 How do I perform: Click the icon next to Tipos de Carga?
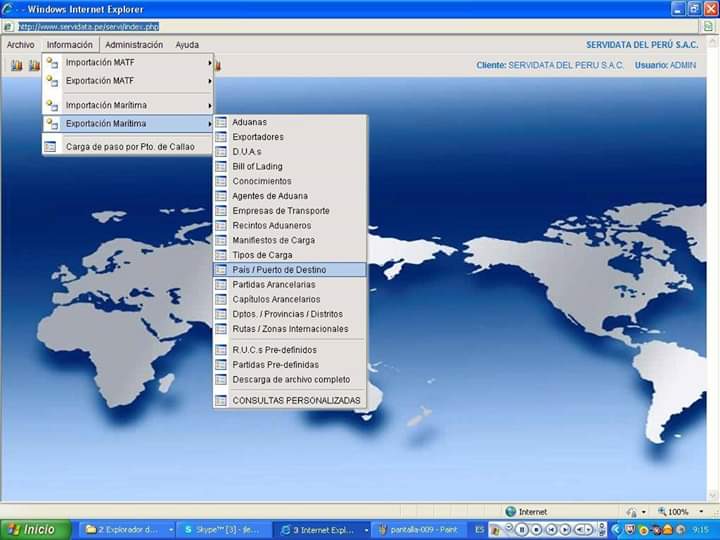pyautogui.click(x=221, y=255)
